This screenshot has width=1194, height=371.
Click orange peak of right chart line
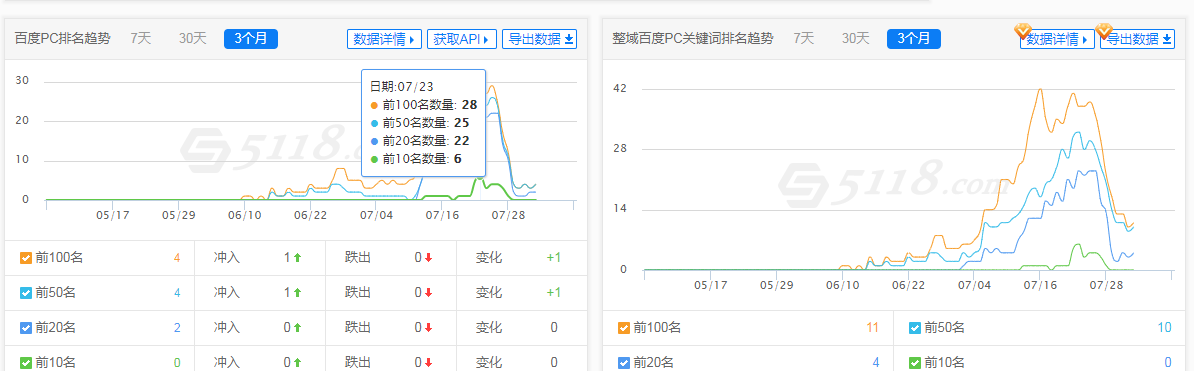[1040, 90]
